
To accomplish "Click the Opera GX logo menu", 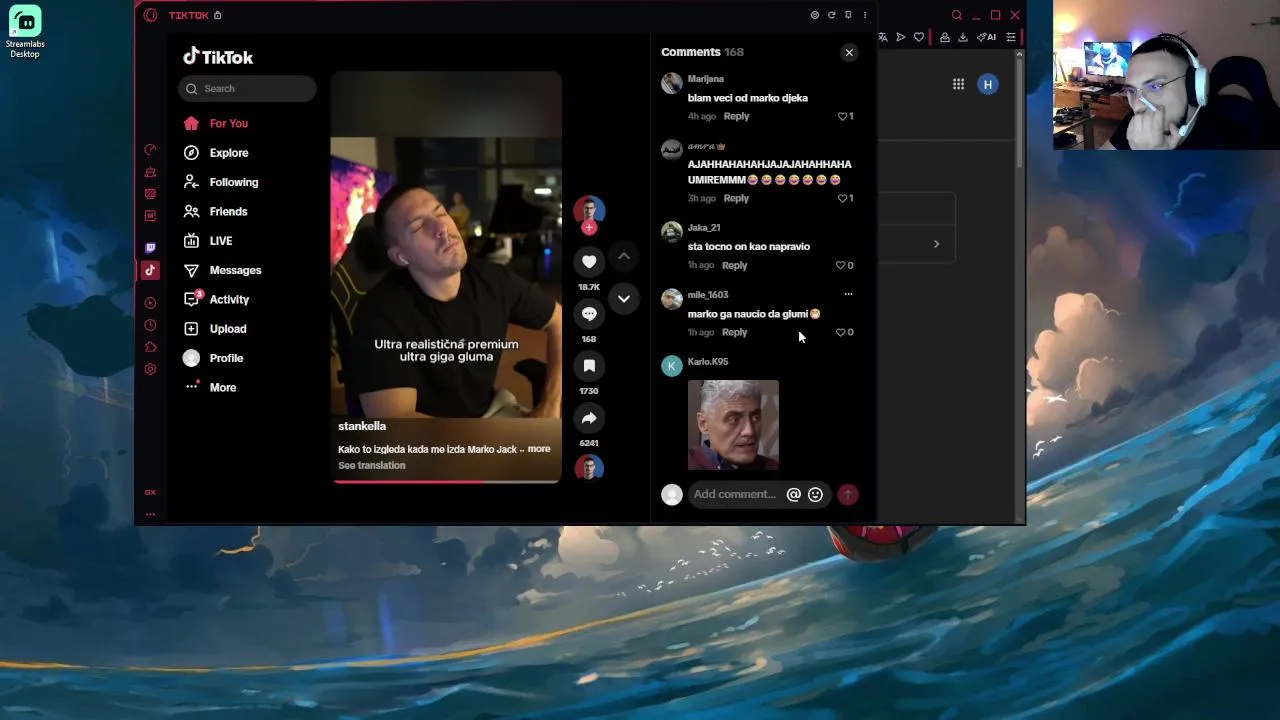I will (x=150, y=15).
